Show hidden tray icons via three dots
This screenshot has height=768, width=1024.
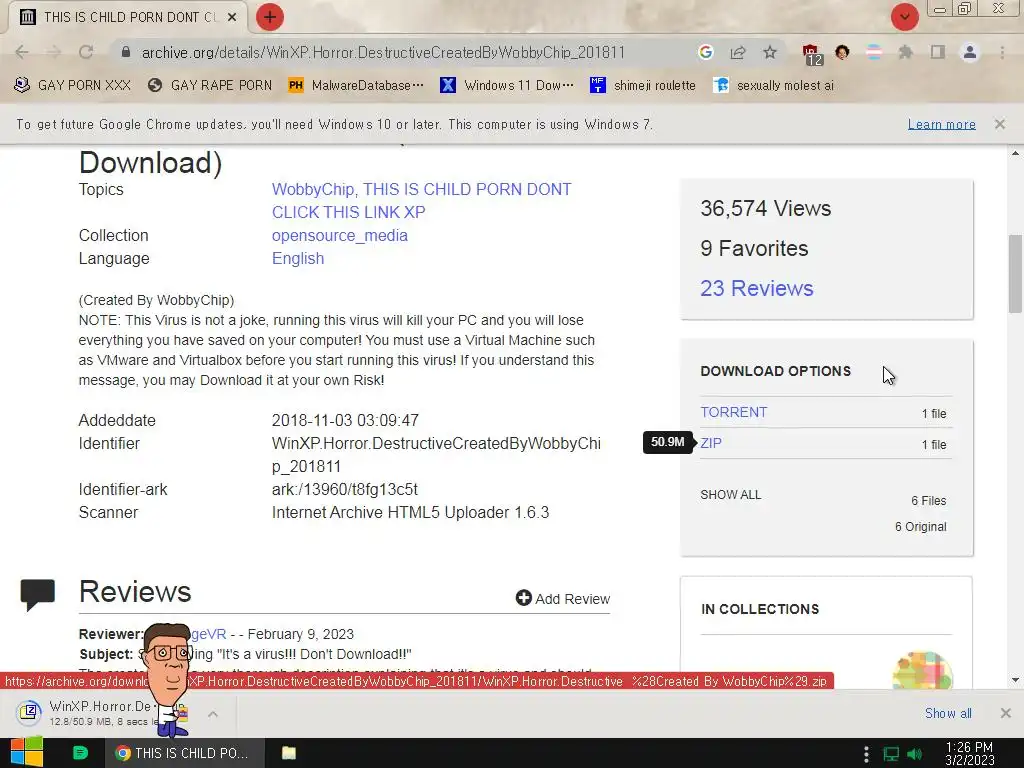tap(865, 754)
